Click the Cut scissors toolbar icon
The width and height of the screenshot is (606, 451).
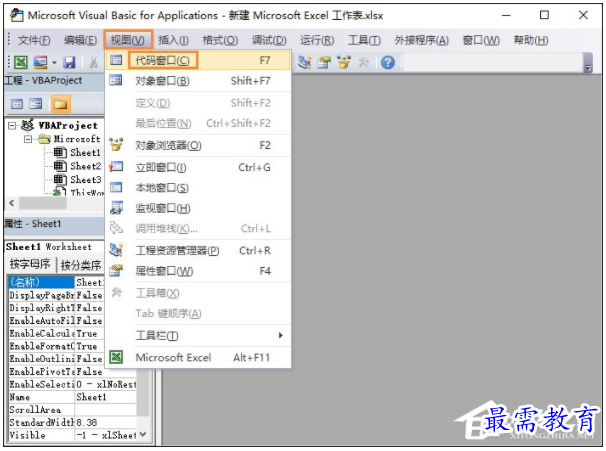pyautogui.click(x=94, y=62)
